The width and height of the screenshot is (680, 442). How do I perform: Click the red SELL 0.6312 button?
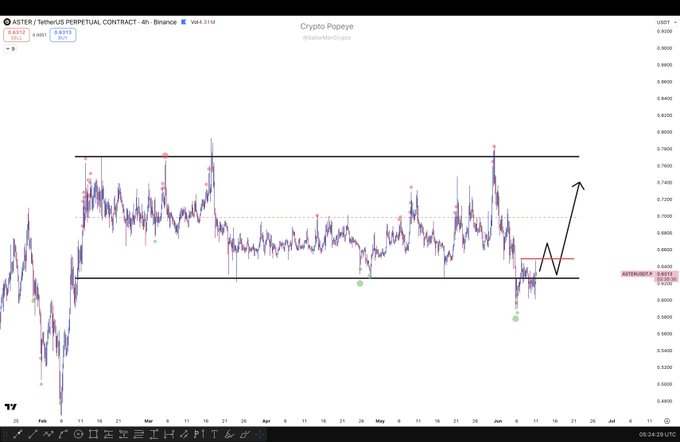pyautogui.click(x=16, y=35)
